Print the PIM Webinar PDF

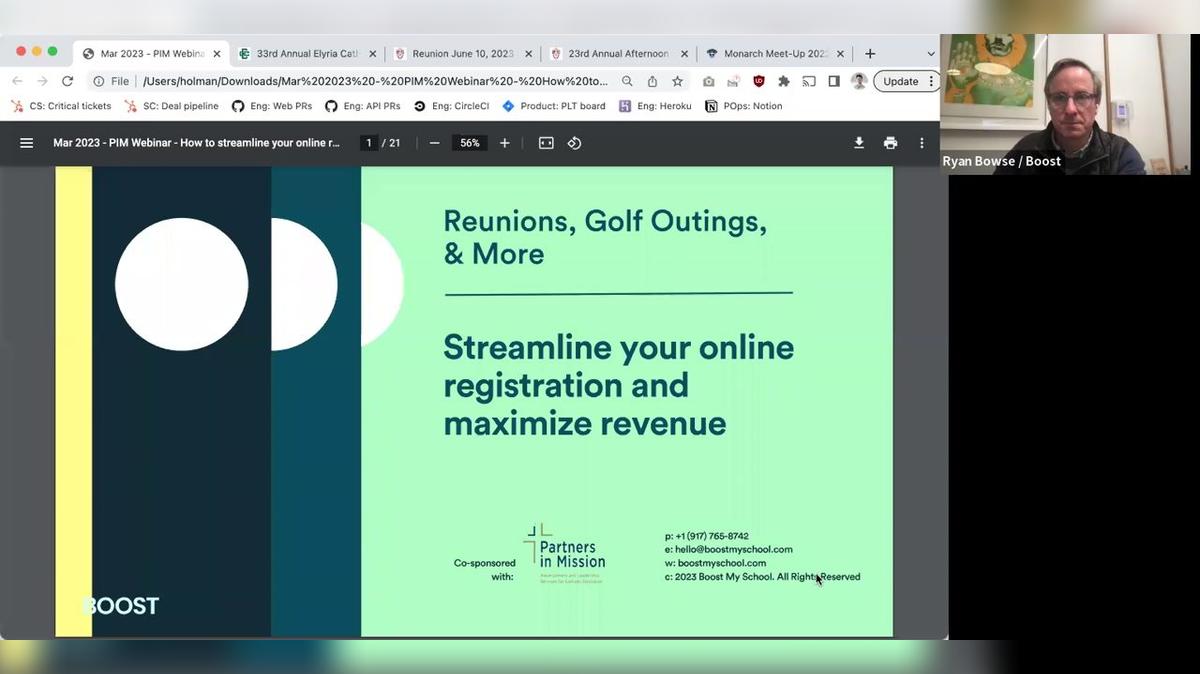[x=890, y=143]
